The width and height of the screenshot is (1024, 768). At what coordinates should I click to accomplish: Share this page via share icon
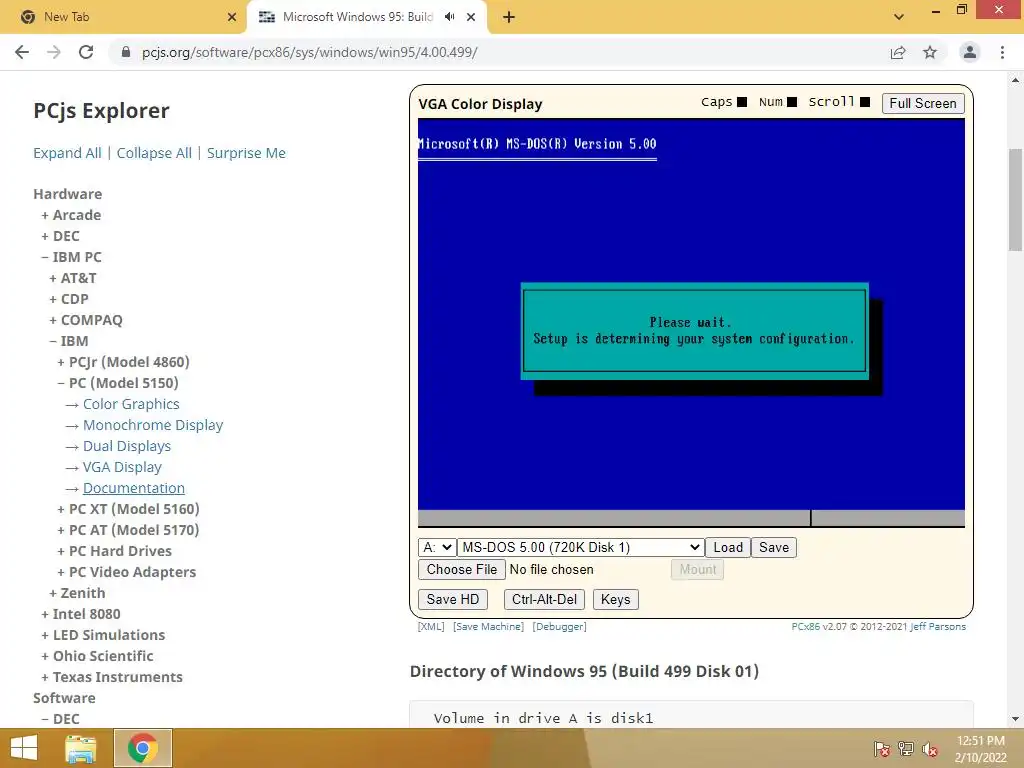[x=898, y=52]
